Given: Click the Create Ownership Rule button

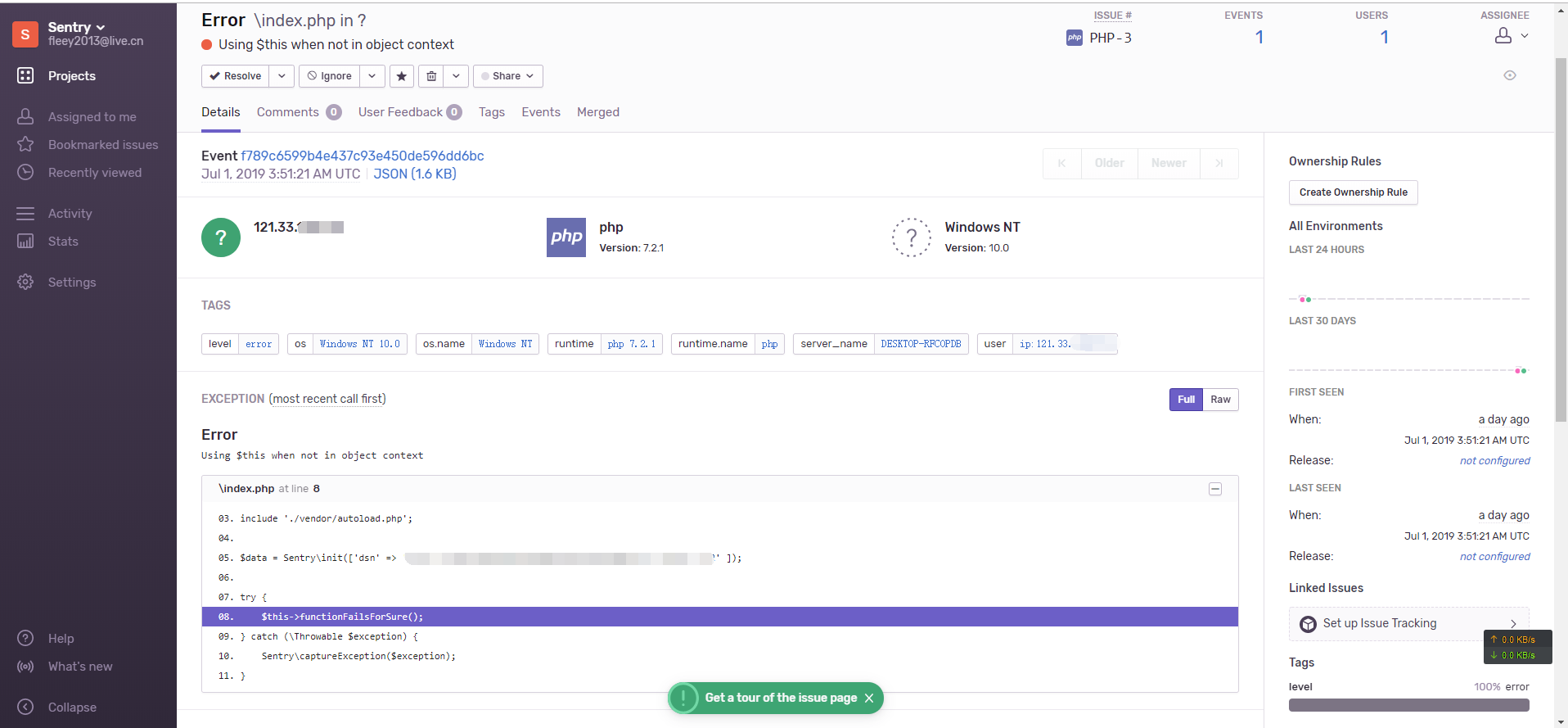Looking at the screenshot, I should click(x=1353, y=192).
